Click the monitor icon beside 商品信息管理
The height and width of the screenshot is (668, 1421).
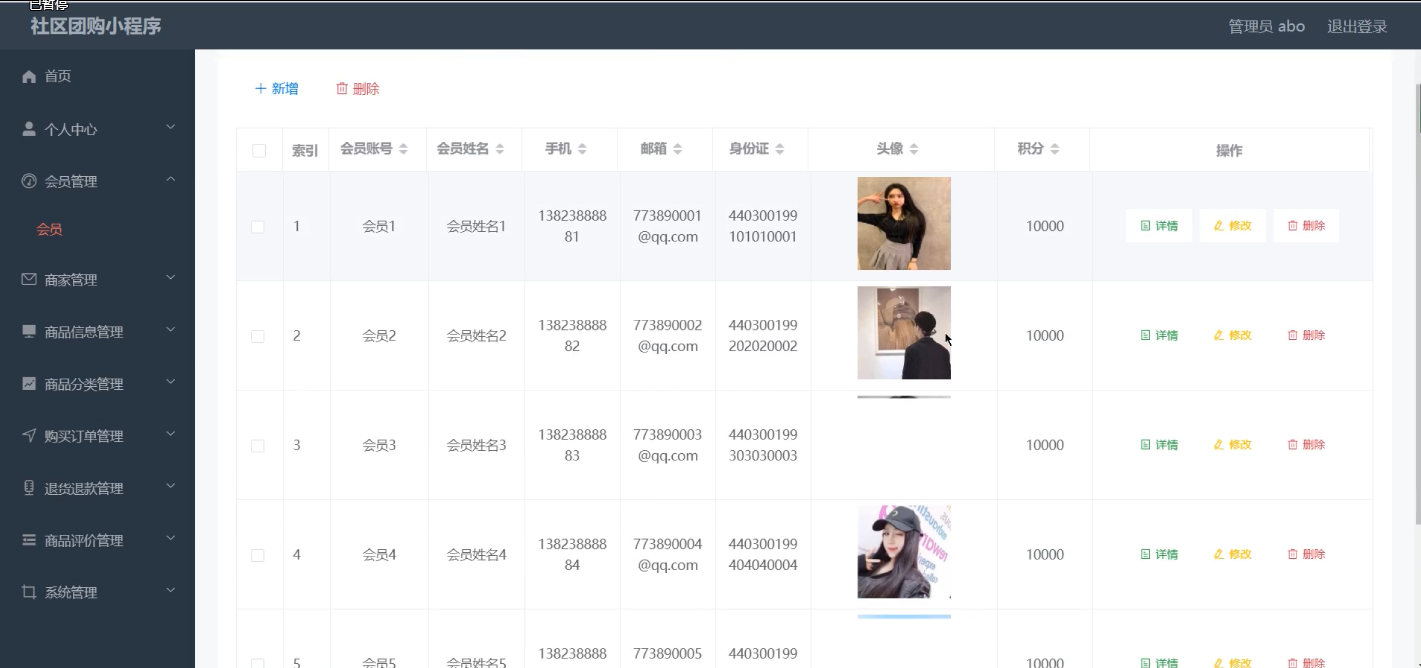(x=29, y=332)
